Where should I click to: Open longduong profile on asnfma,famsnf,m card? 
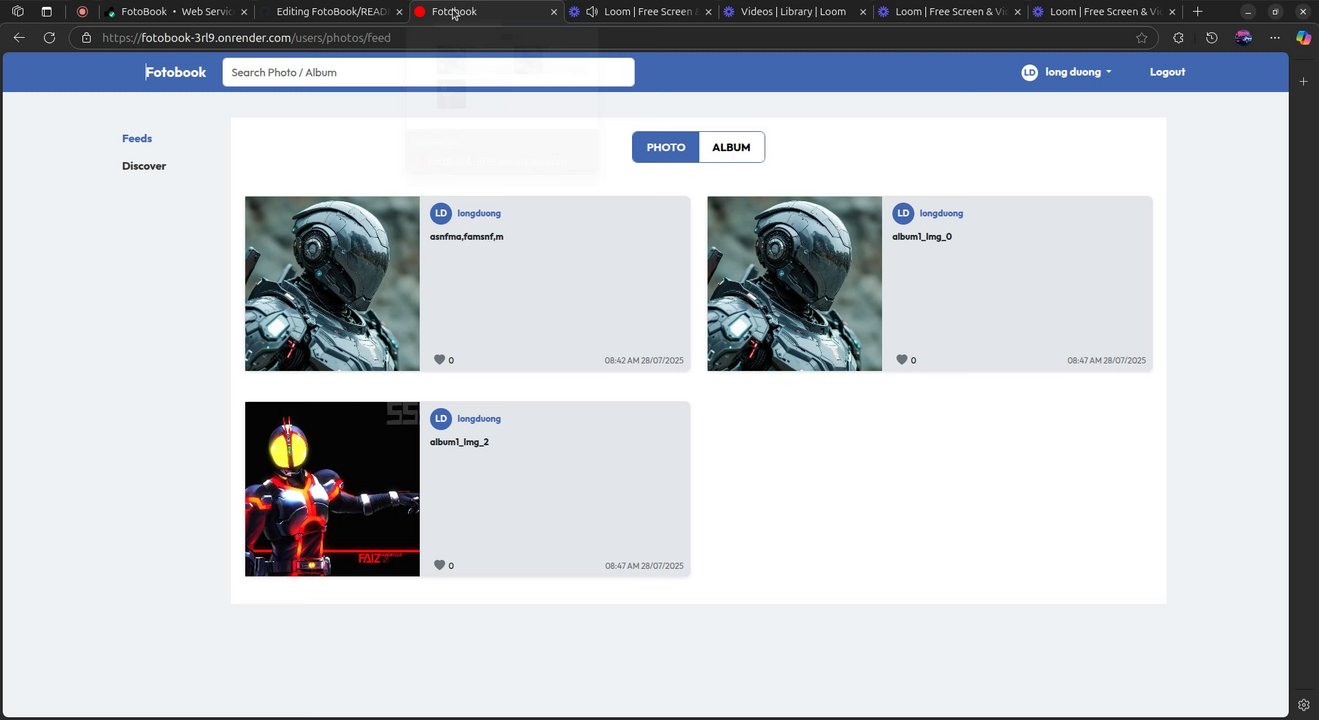point(479,213)
